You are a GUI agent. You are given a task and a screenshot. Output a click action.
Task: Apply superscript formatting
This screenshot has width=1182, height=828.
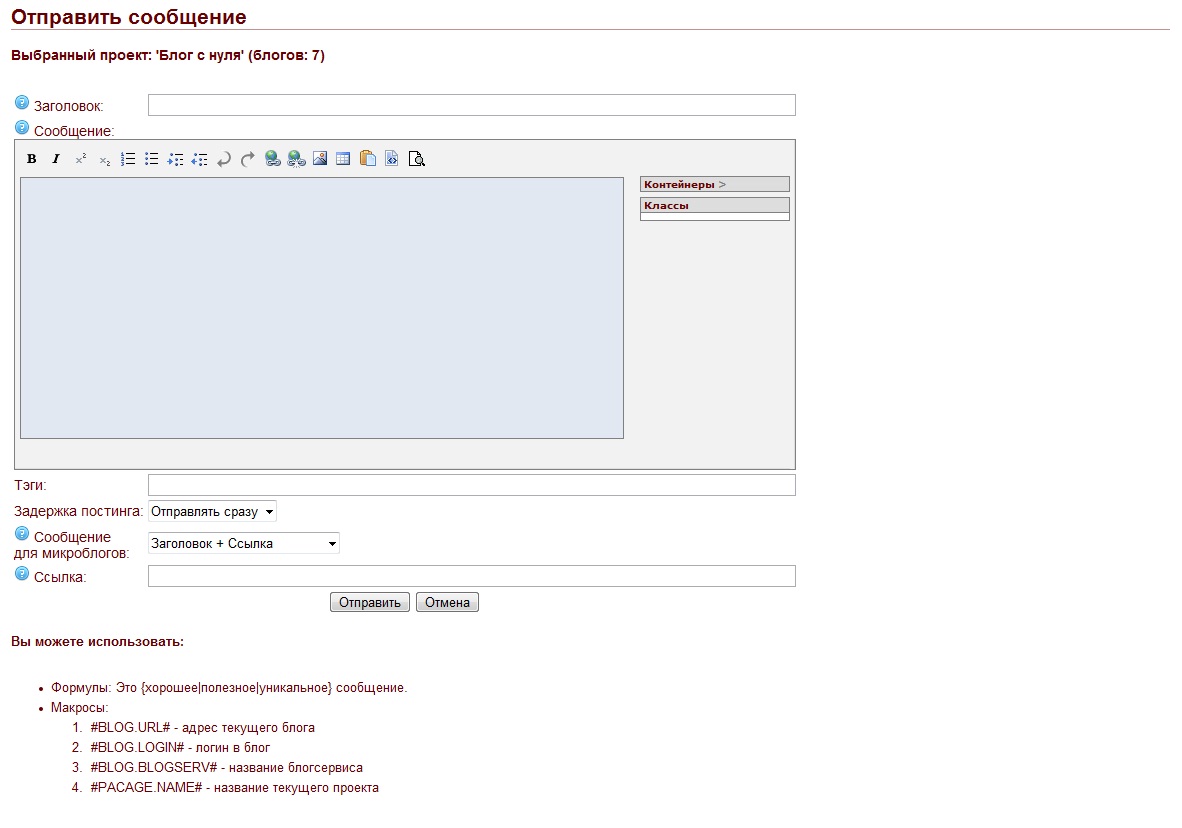tap(81, 159)
